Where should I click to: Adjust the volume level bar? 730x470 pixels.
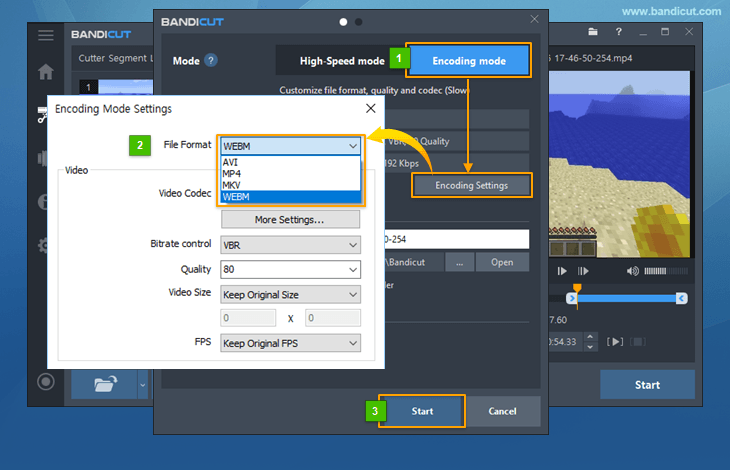click(666, 271)
